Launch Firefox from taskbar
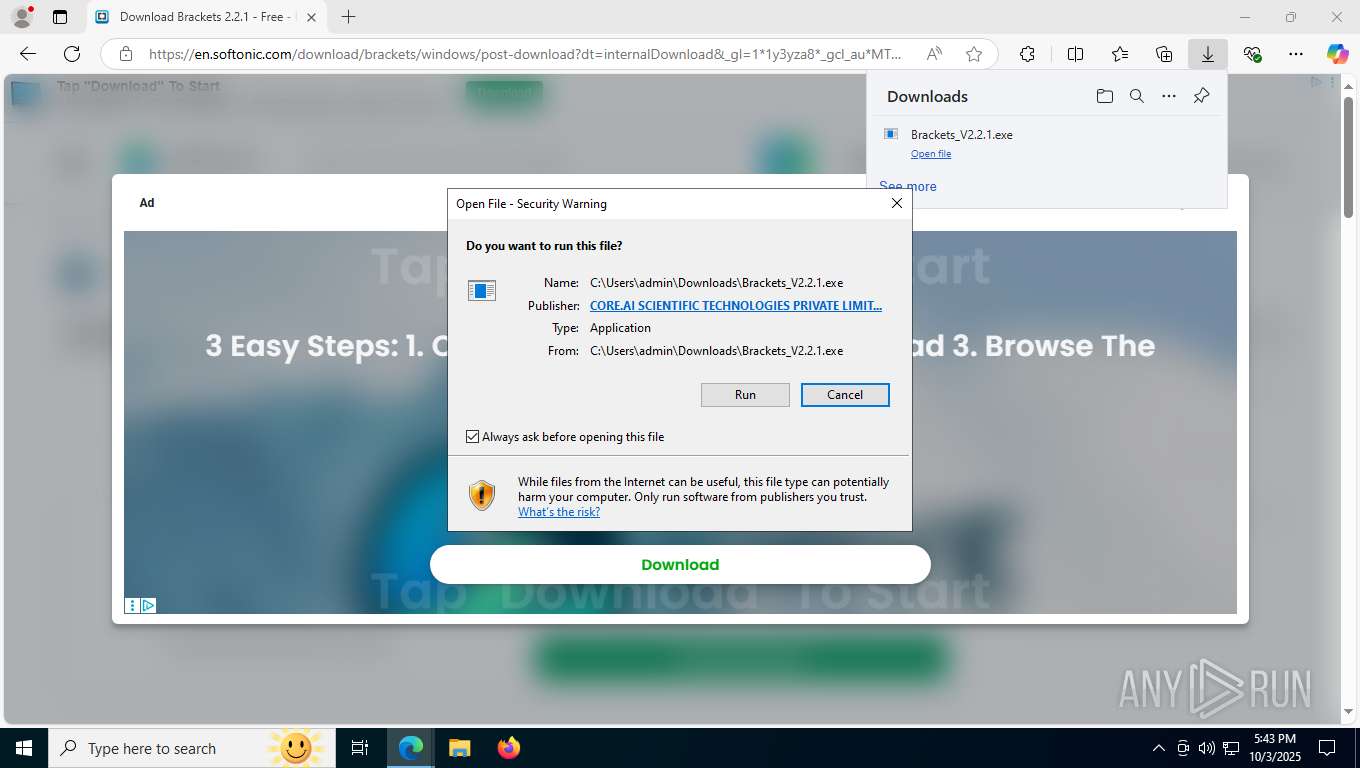This screenshot has width=1360, height=768. coord(508,748)
